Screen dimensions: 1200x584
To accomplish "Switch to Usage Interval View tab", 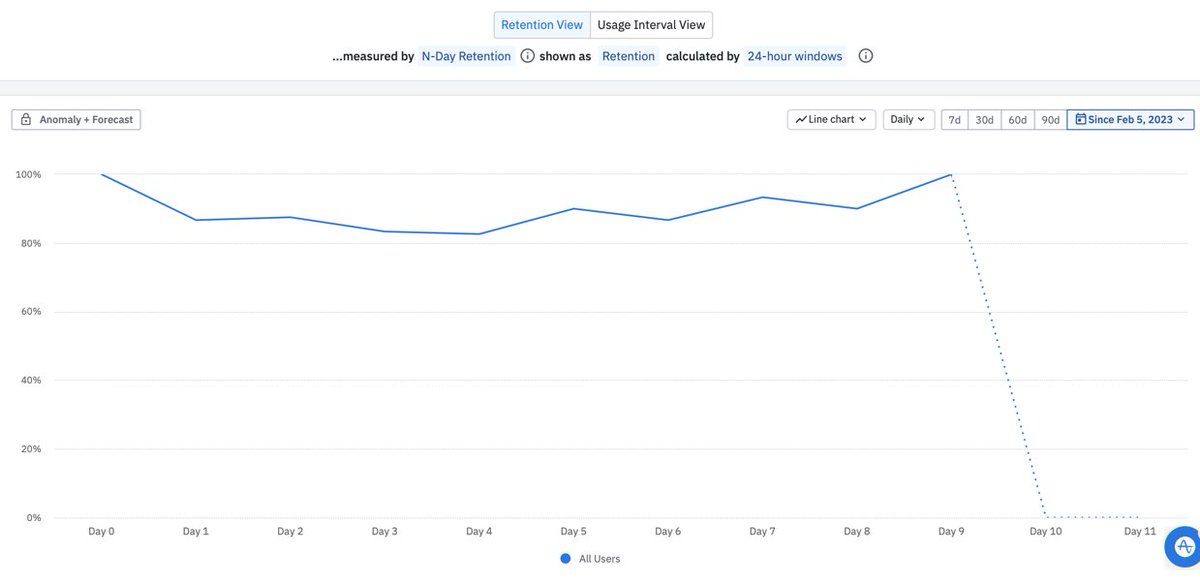I will coord(651,25).
